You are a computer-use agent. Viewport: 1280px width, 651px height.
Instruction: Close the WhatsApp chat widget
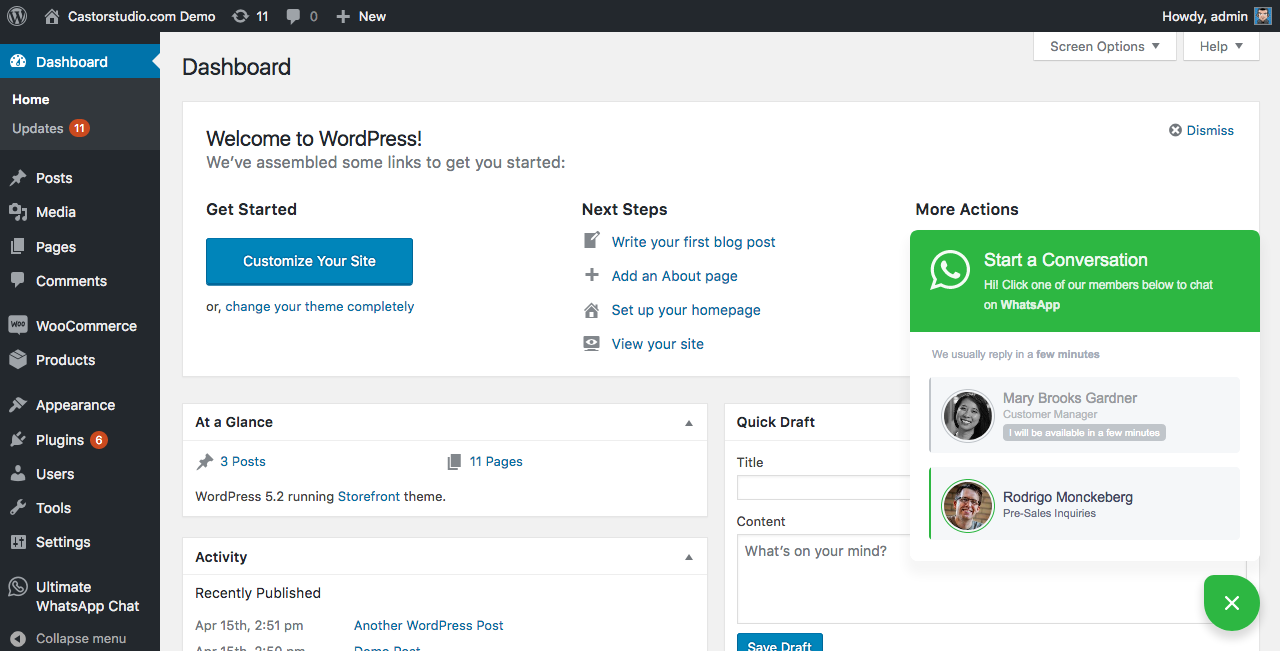(1231, 603)
